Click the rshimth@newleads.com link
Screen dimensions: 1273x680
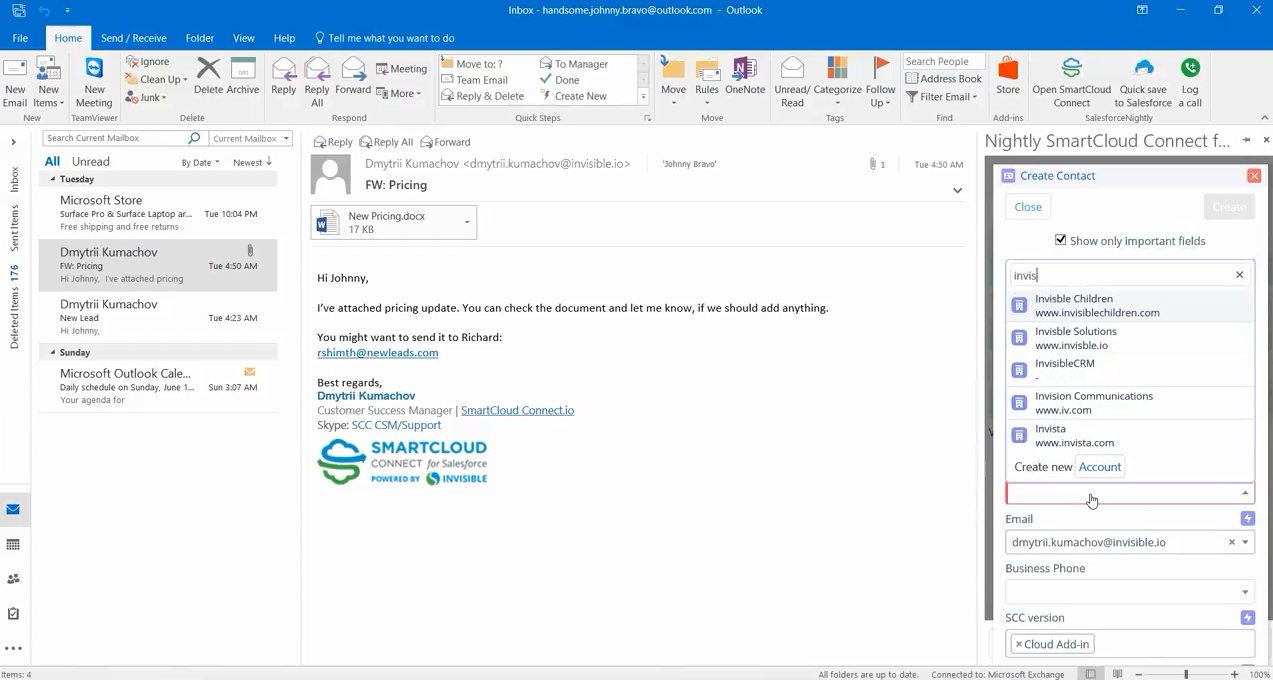(377, 352)
